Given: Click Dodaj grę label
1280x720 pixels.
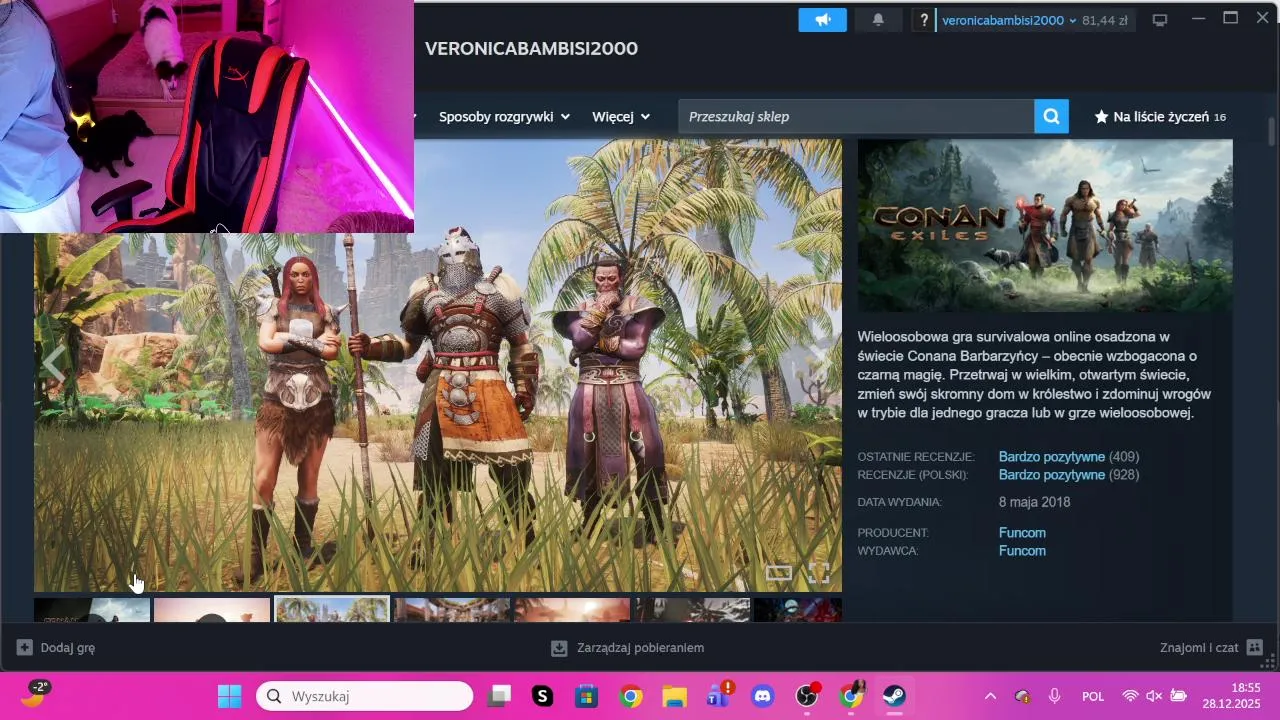Looking at the screenshot, I should [68, 648].
